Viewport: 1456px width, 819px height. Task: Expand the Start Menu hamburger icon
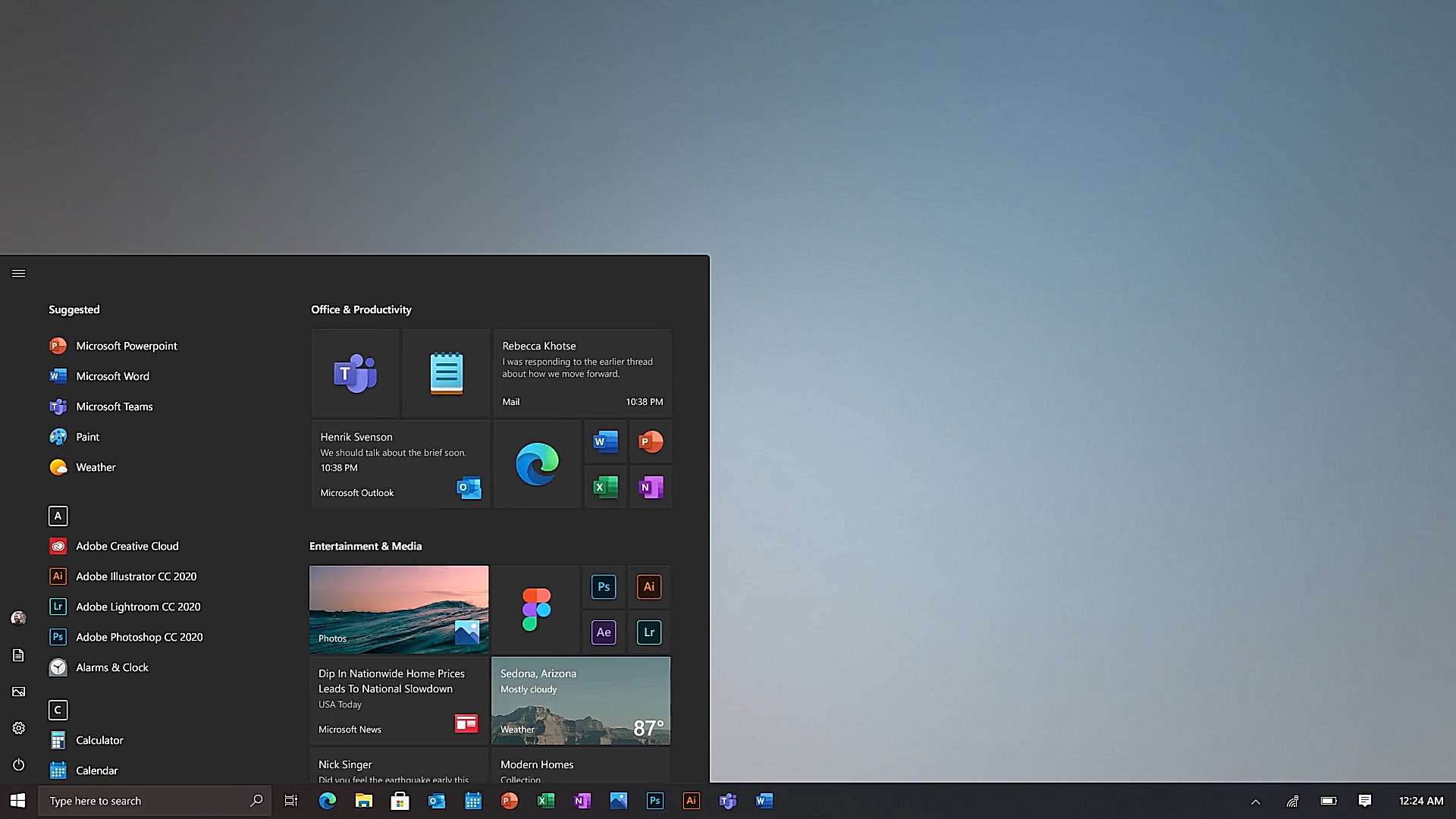click(18, 273)
